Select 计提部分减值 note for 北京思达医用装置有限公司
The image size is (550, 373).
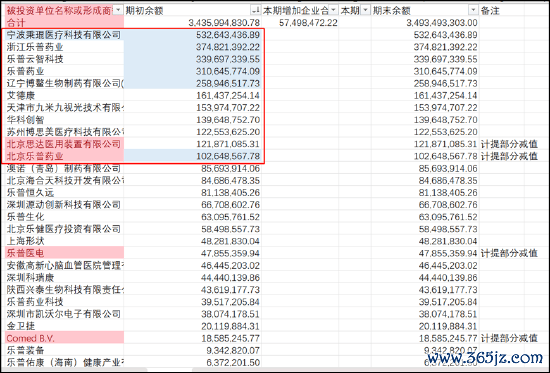(509, 144)
